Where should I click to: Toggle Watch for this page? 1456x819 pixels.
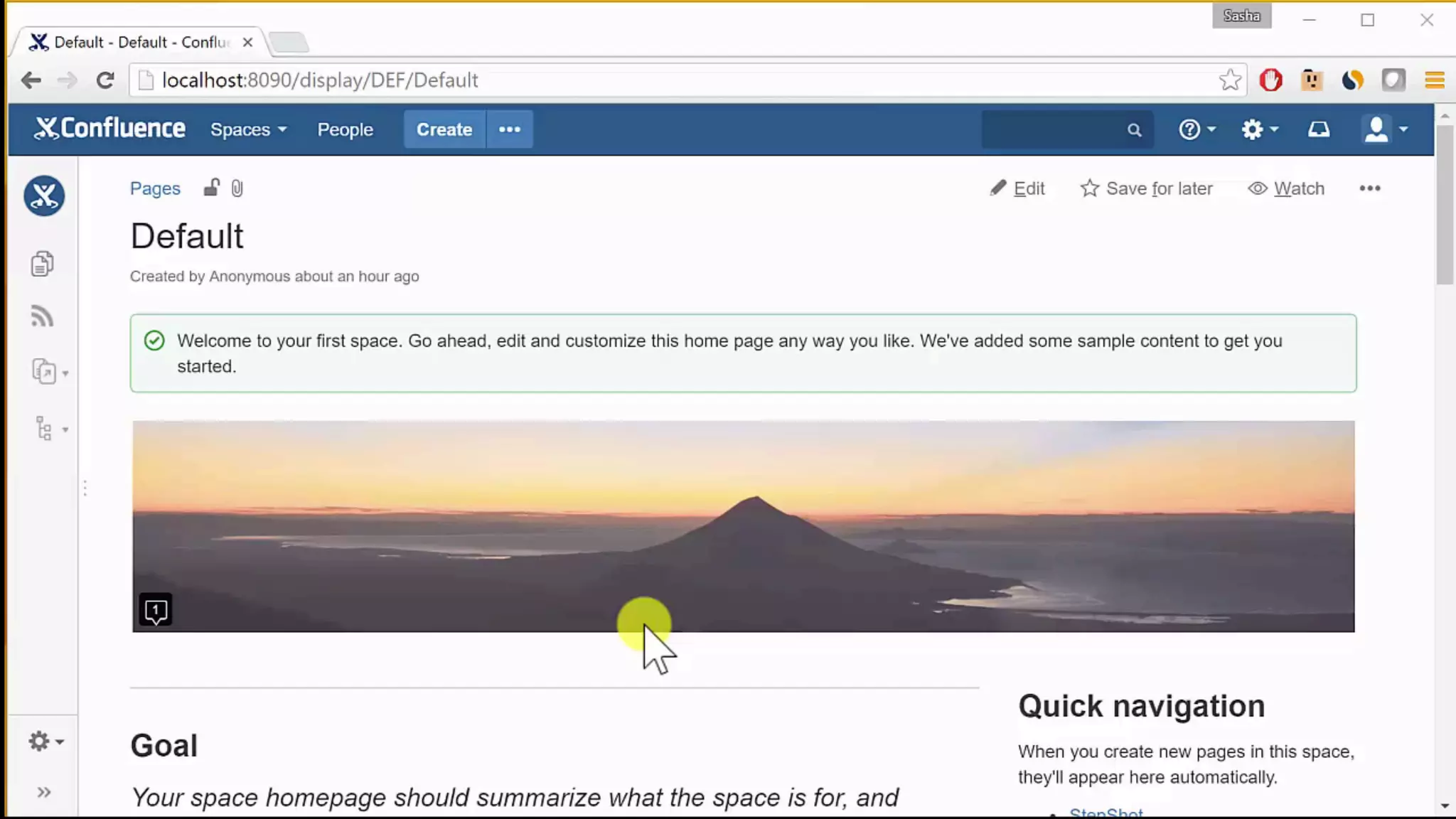pyautogui.click(x=1286, y=188)
